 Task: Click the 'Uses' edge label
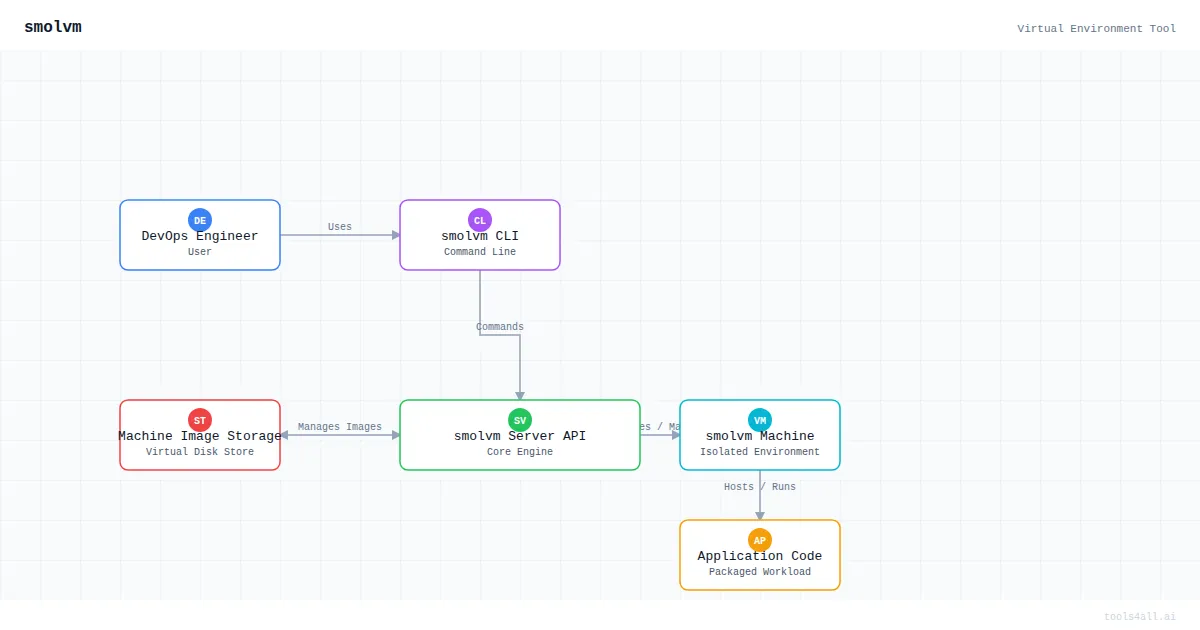340,227
